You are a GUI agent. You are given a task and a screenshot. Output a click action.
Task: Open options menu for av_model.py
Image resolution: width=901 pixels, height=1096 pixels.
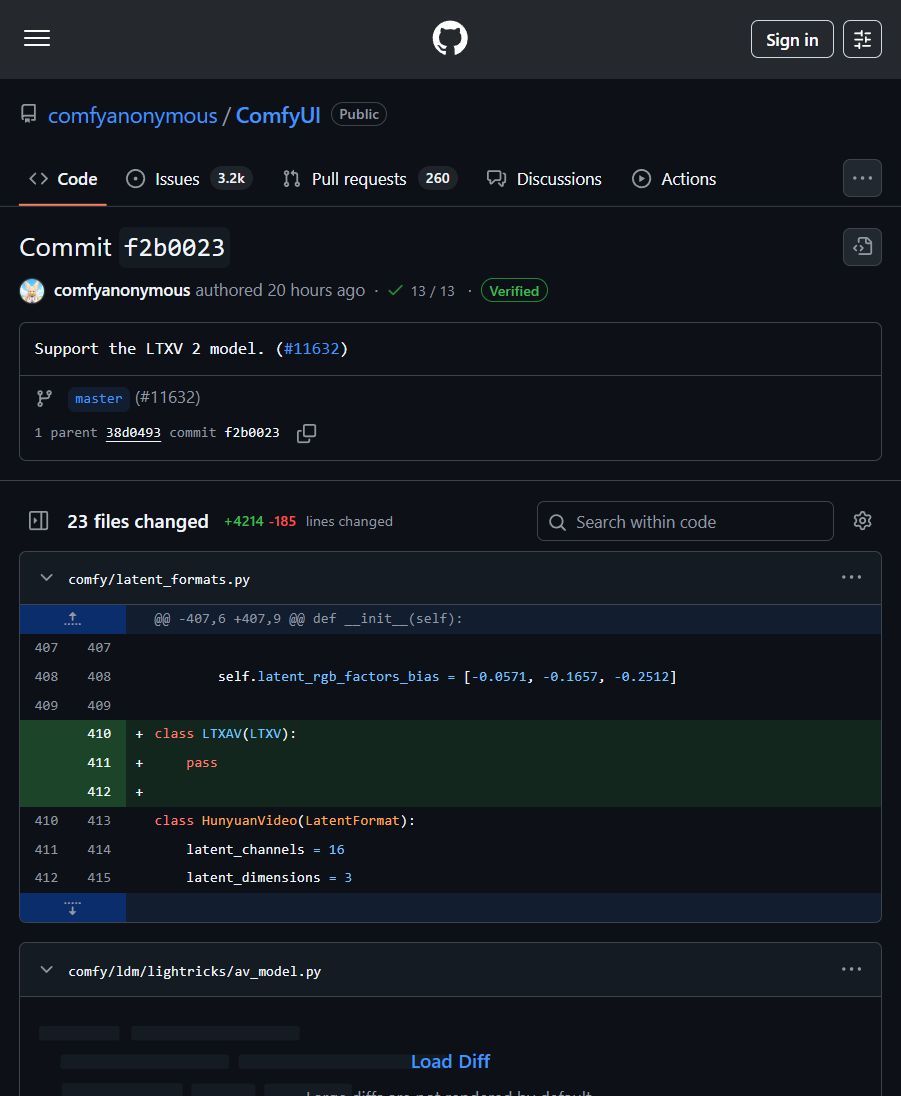point(851,969)
